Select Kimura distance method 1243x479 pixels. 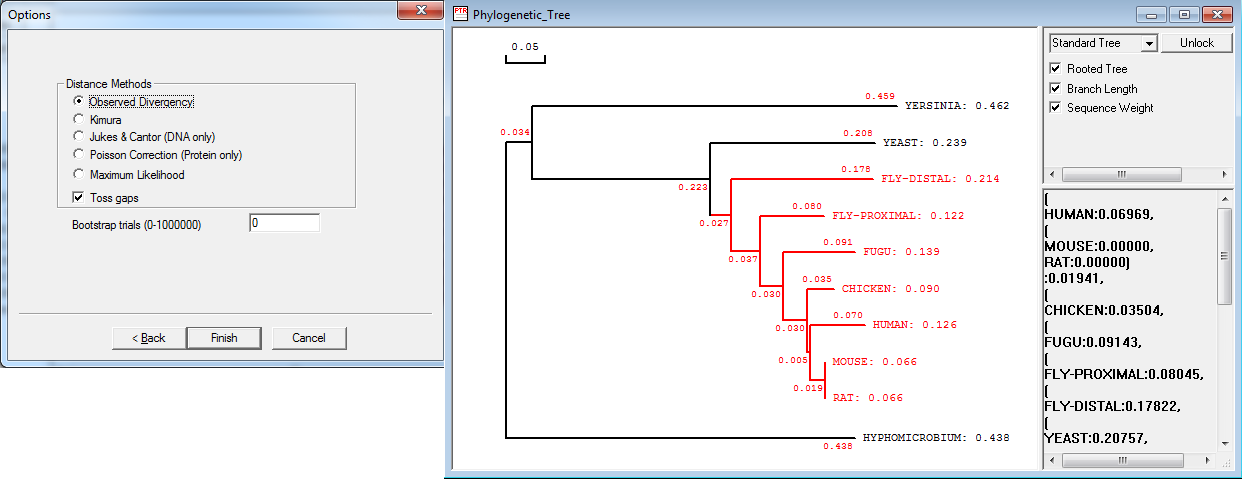point(98,120)
